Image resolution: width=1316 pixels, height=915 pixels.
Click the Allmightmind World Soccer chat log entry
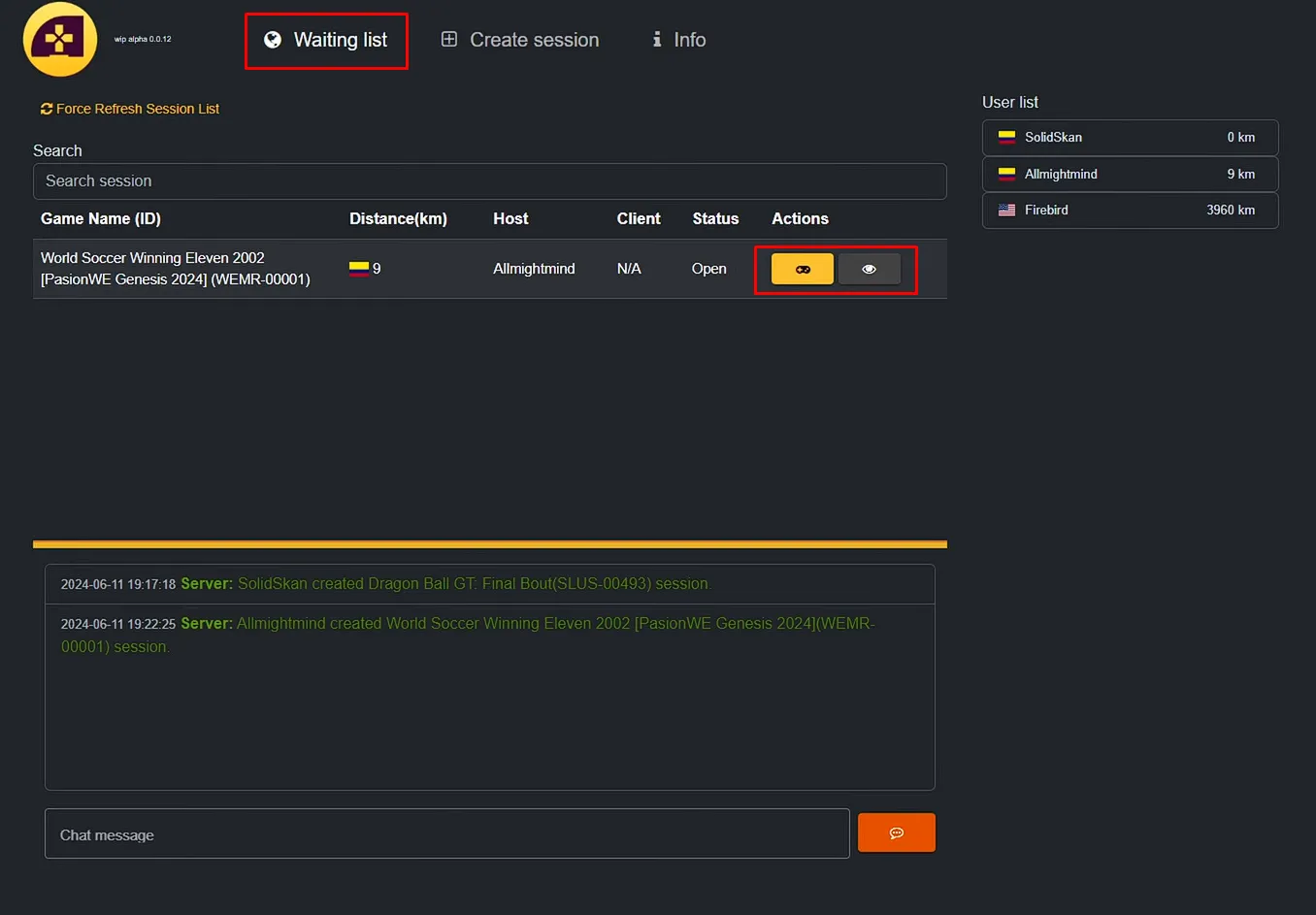pos(490,635)
